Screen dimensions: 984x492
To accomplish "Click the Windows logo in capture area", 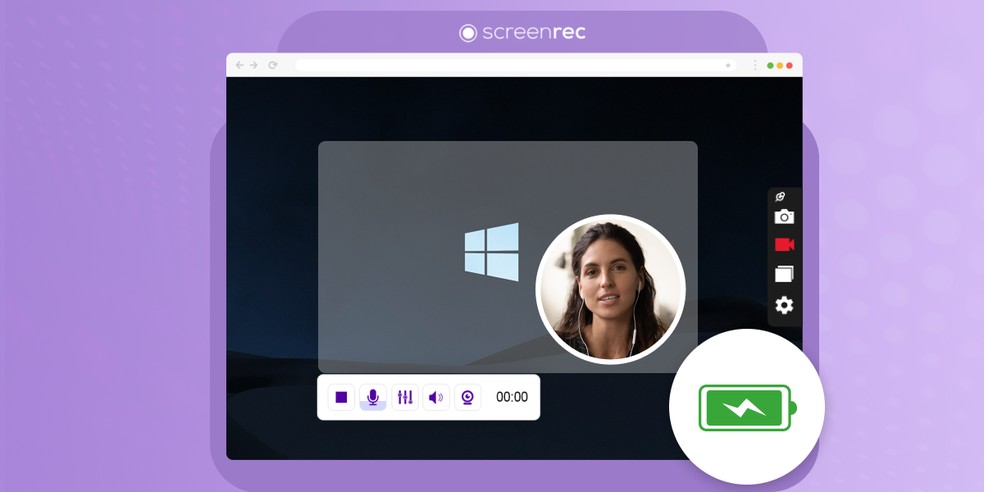I will (492, 252).
